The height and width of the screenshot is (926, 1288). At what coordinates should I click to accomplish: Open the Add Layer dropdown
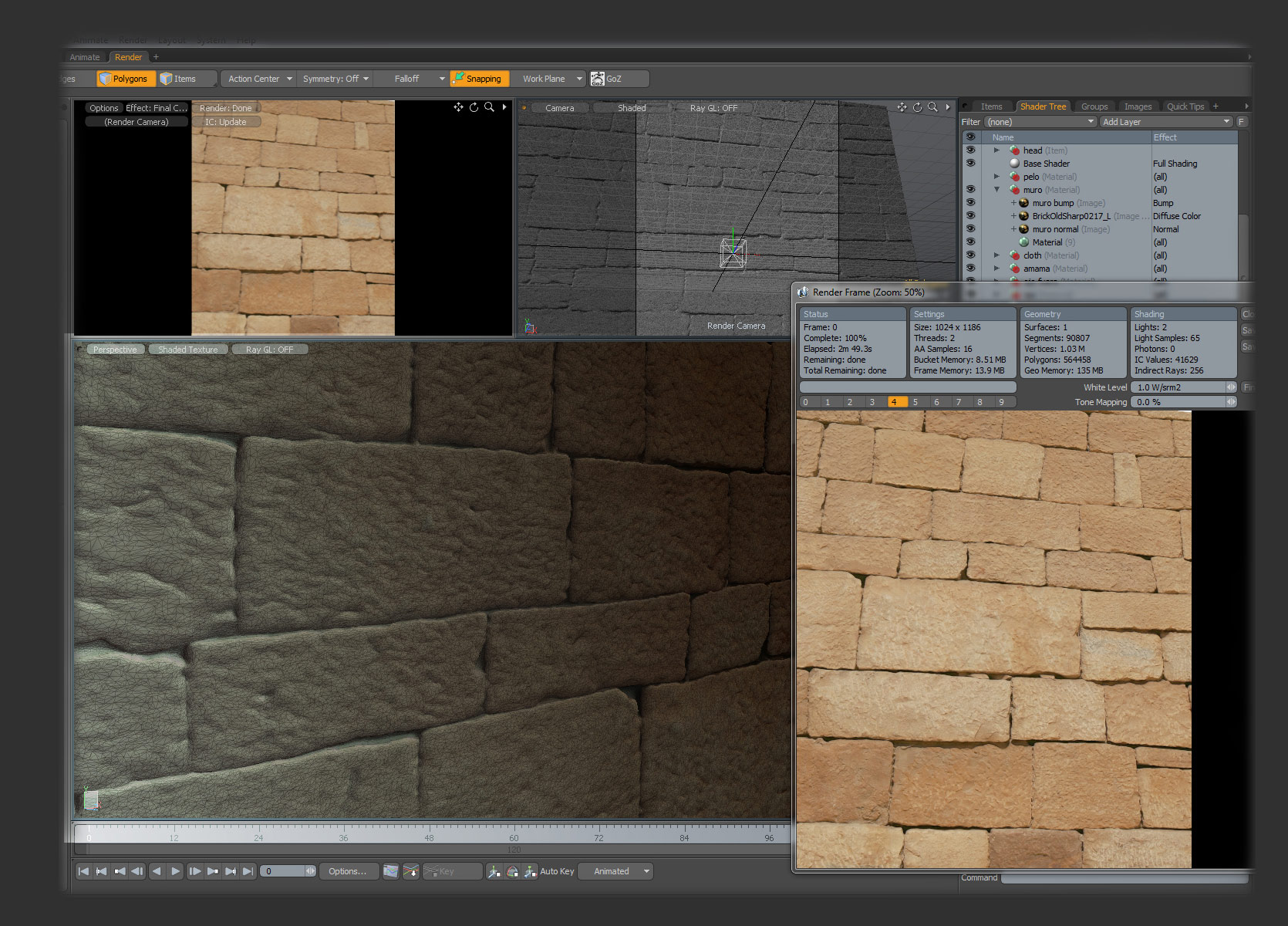tap(1165, 122)
